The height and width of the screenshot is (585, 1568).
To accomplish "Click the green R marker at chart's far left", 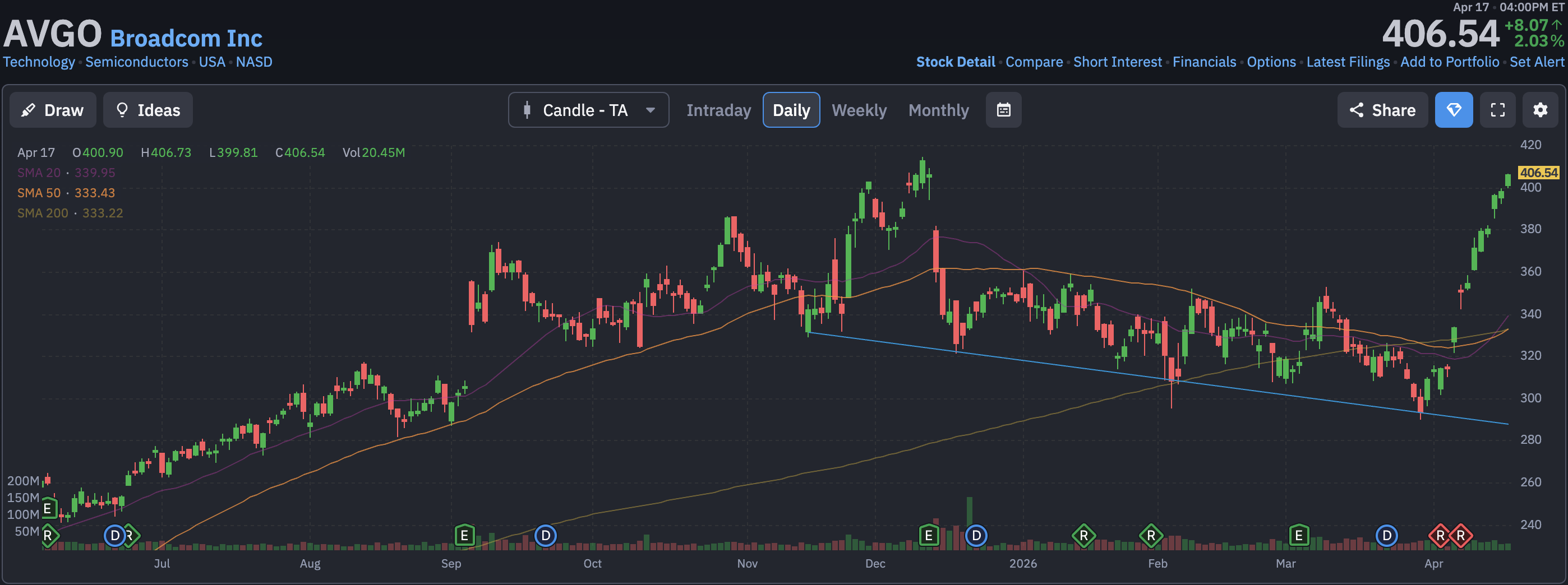I will click(48, 536).
